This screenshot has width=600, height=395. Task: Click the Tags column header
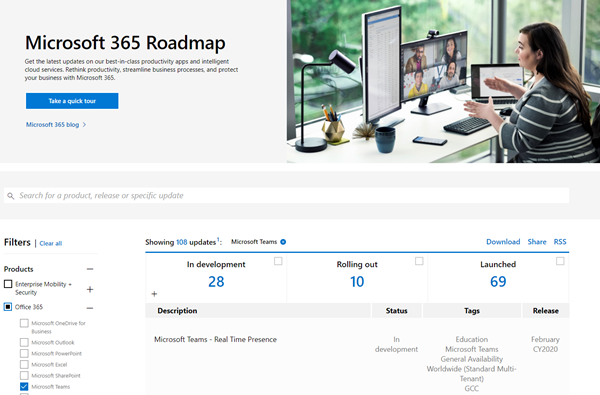coord(472,311)
